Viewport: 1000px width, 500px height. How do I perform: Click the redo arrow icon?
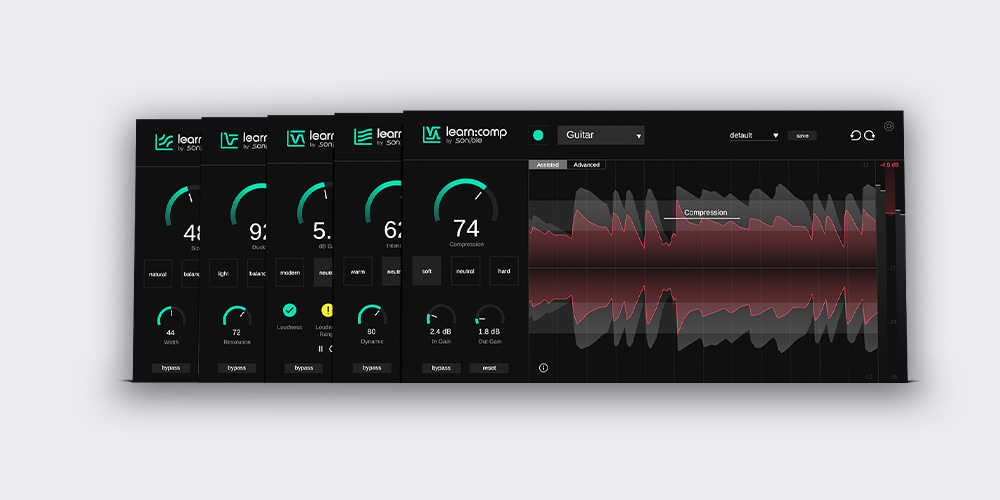[x=869, y=135]
